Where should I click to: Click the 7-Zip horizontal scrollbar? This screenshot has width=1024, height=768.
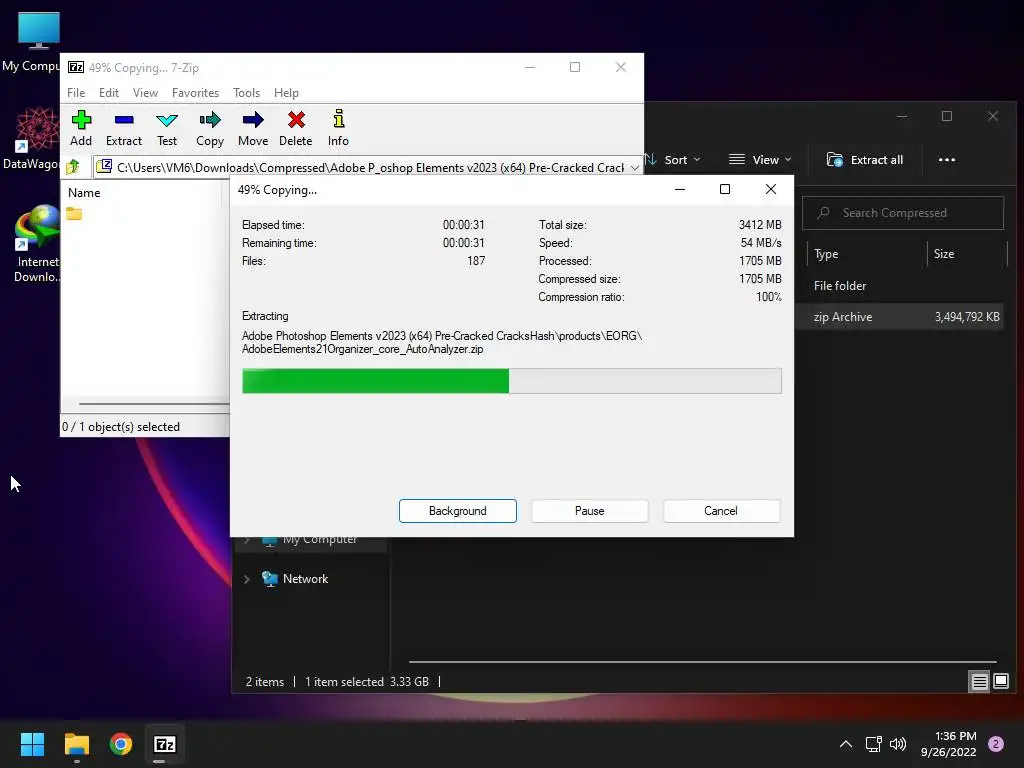[154, 404]
